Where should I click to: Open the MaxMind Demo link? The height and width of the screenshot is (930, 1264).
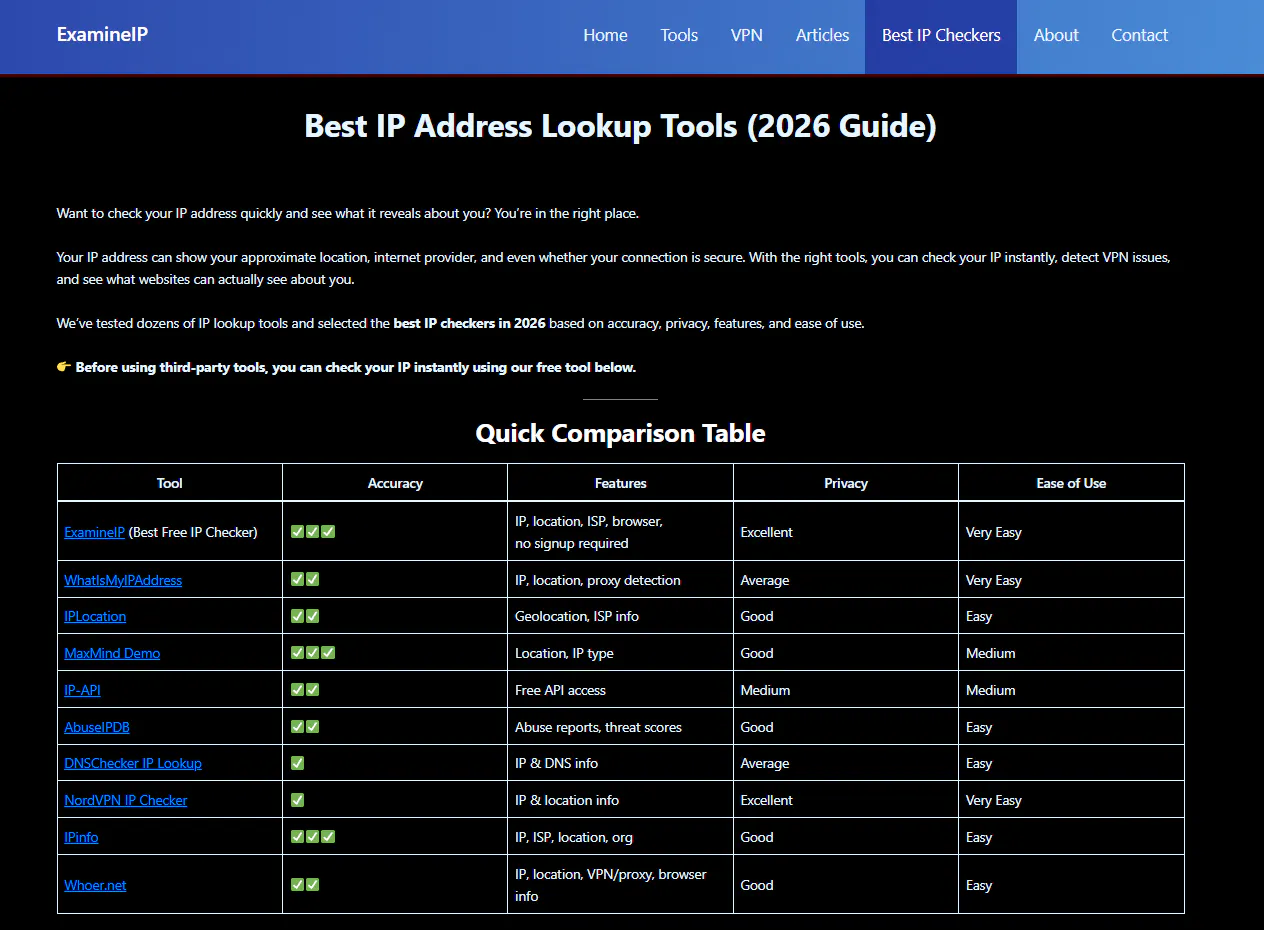click(112, 653)
